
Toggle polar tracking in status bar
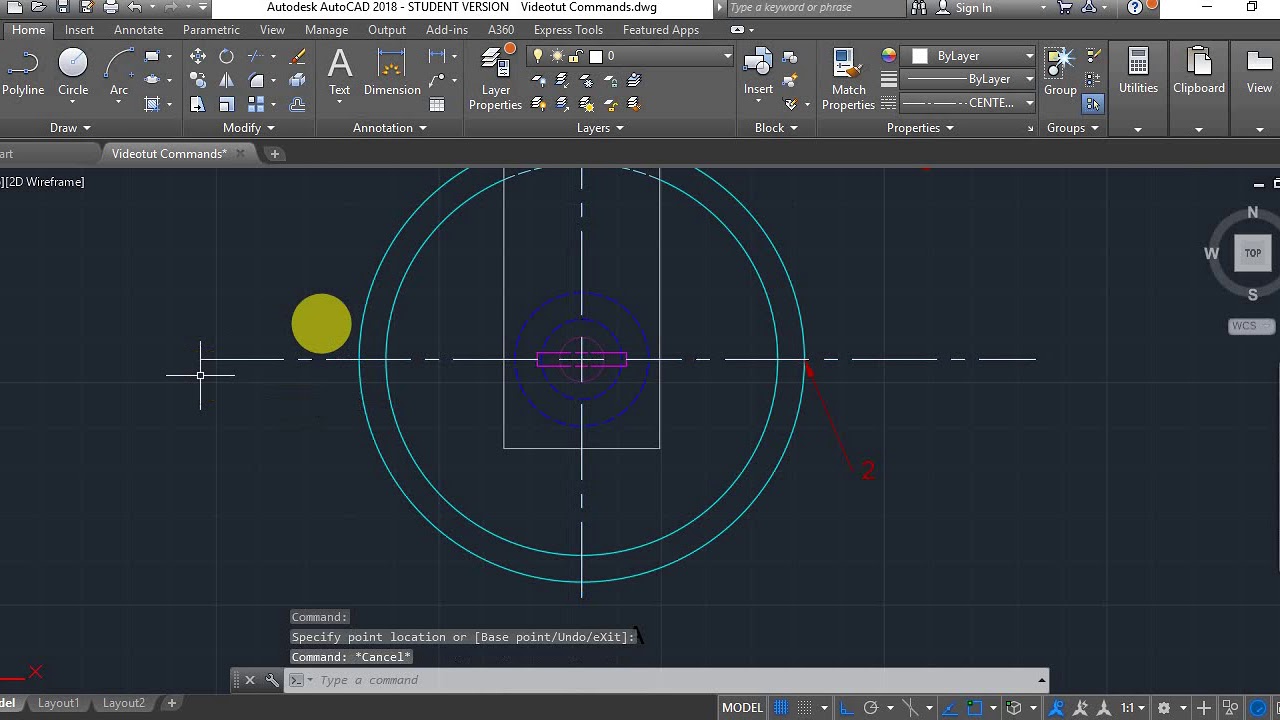pos(870,707)
